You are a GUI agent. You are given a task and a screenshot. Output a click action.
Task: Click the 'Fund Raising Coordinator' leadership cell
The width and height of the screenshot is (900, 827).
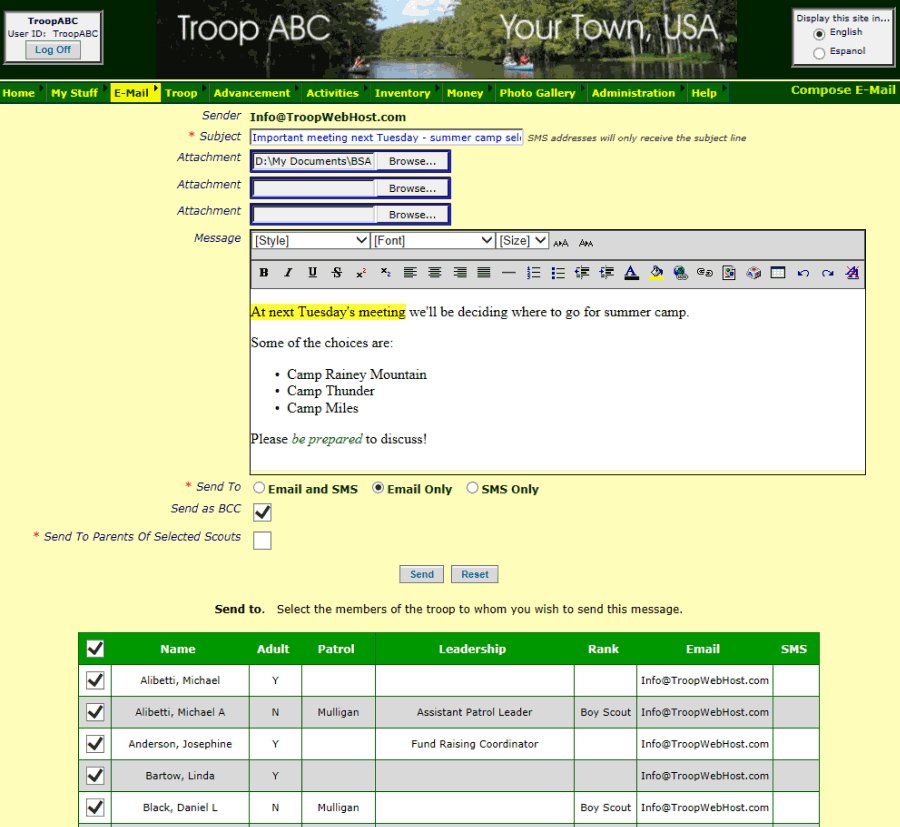475,744
